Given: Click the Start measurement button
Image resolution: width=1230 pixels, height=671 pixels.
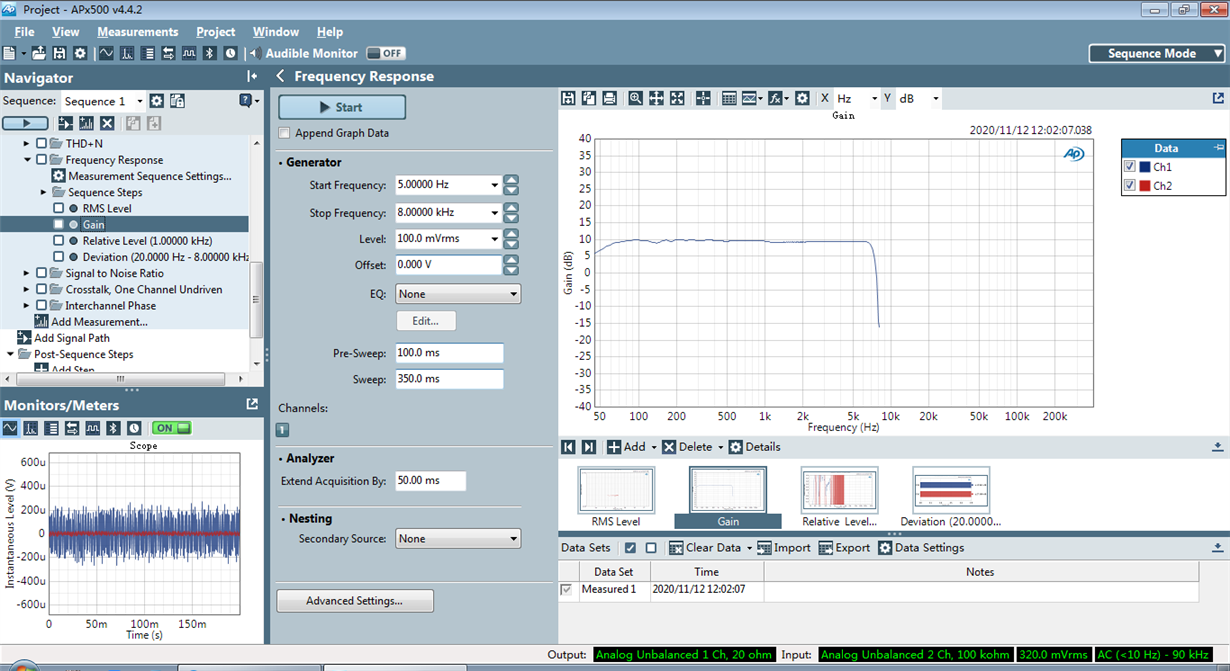Looking at the screenshot, I should click(x=342, y=107).
